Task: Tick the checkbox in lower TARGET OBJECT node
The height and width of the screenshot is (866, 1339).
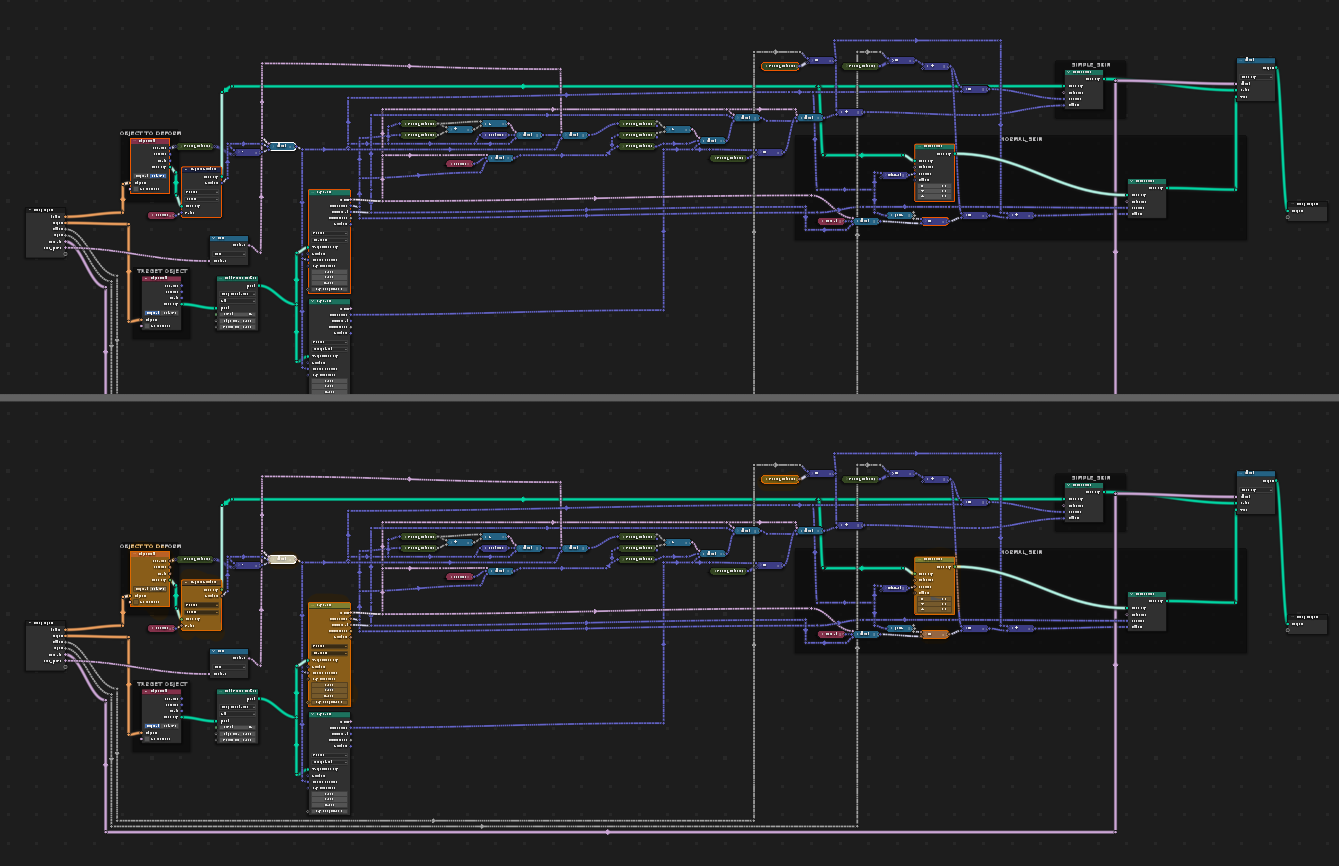Action: (x=146, y=740)
